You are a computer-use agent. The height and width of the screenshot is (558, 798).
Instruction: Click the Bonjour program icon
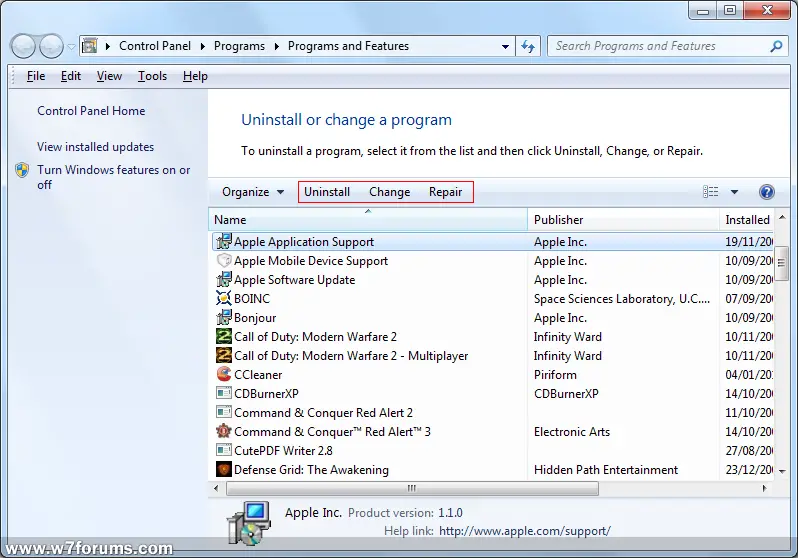pyautogui.click(x=224, y=318)
